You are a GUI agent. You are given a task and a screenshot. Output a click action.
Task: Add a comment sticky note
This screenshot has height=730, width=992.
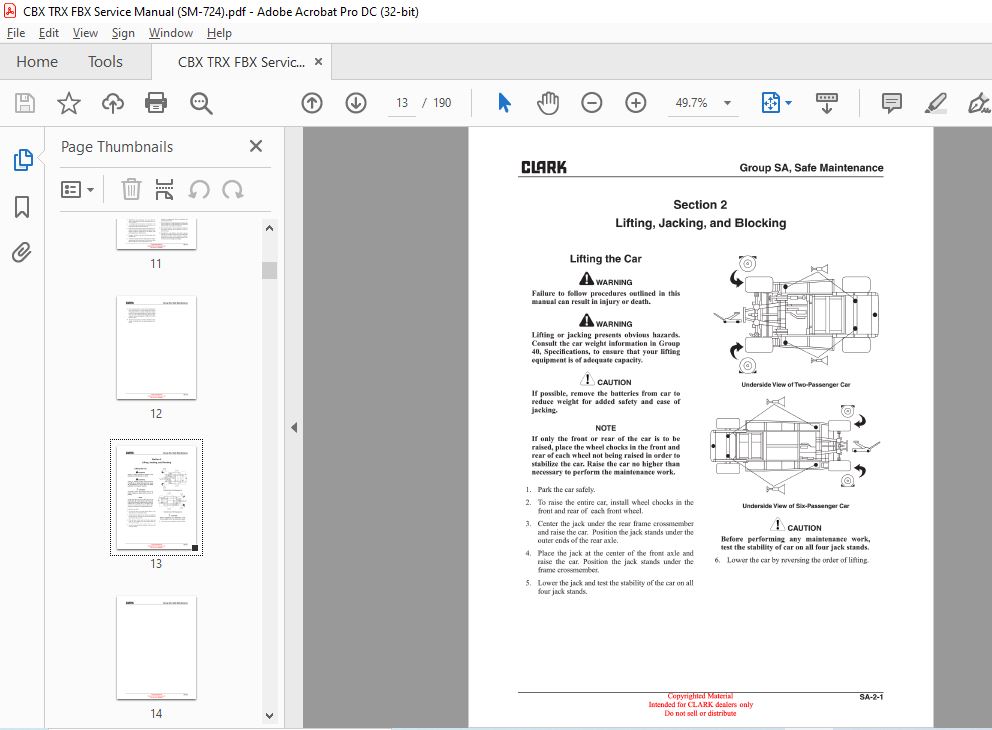(891, 103)
